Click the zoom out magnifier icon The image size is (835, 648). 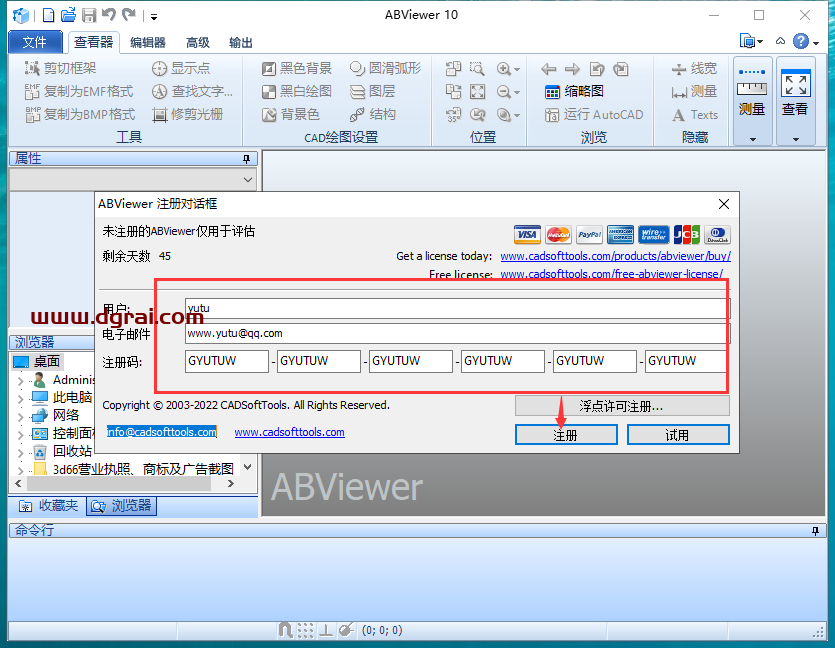pyautogui.click(x=504, y=92)
